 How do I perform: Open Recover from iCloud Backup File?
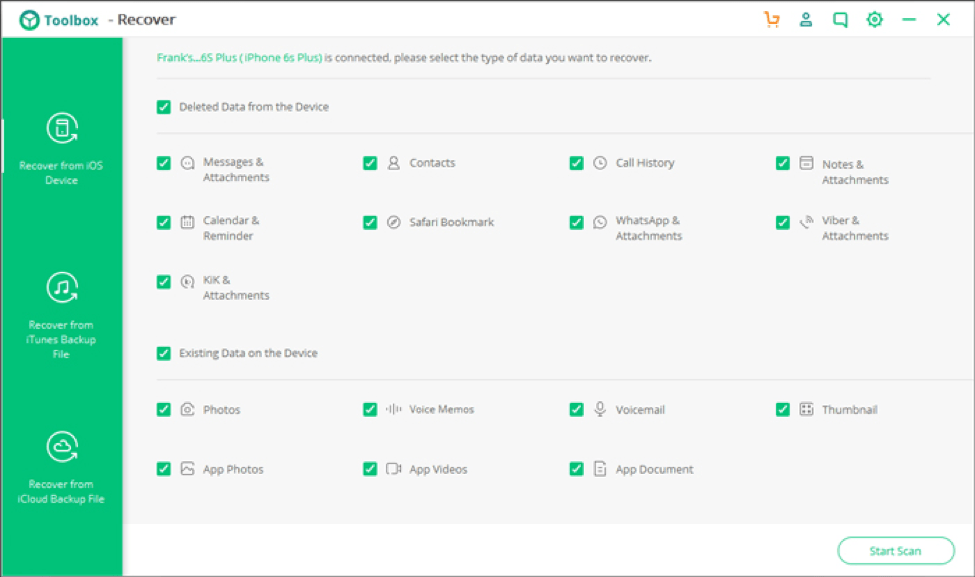pyautogui.click(x=61, y=467)
